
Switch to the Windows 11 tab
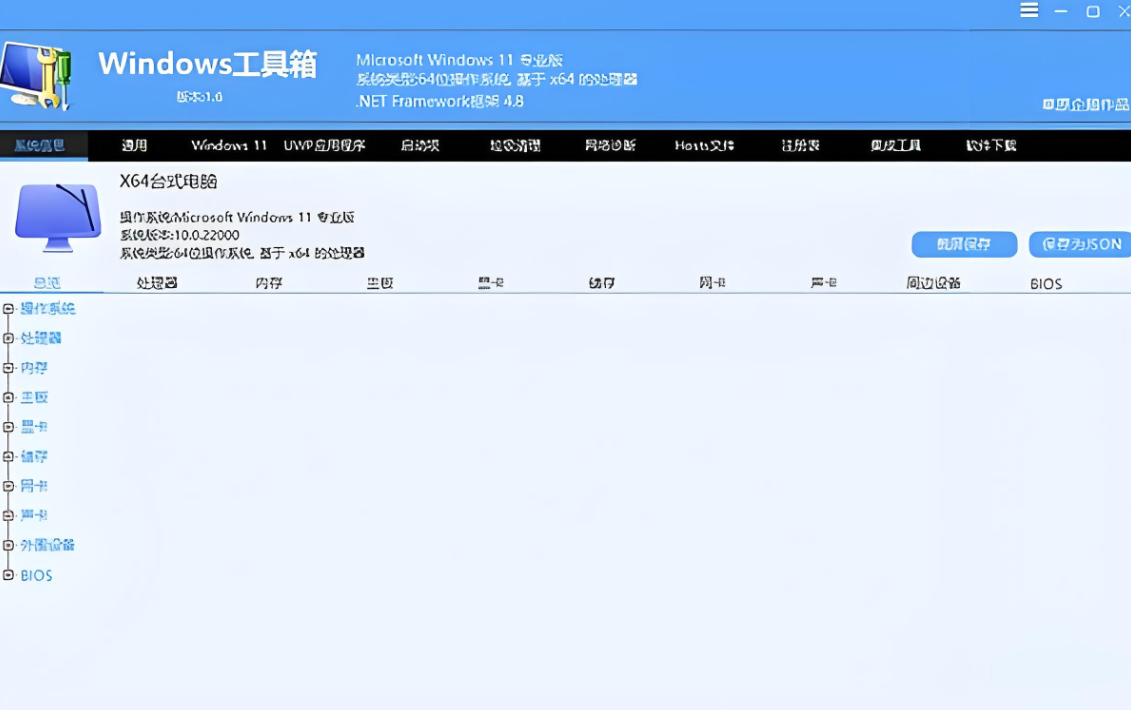(x=228, y=145)
